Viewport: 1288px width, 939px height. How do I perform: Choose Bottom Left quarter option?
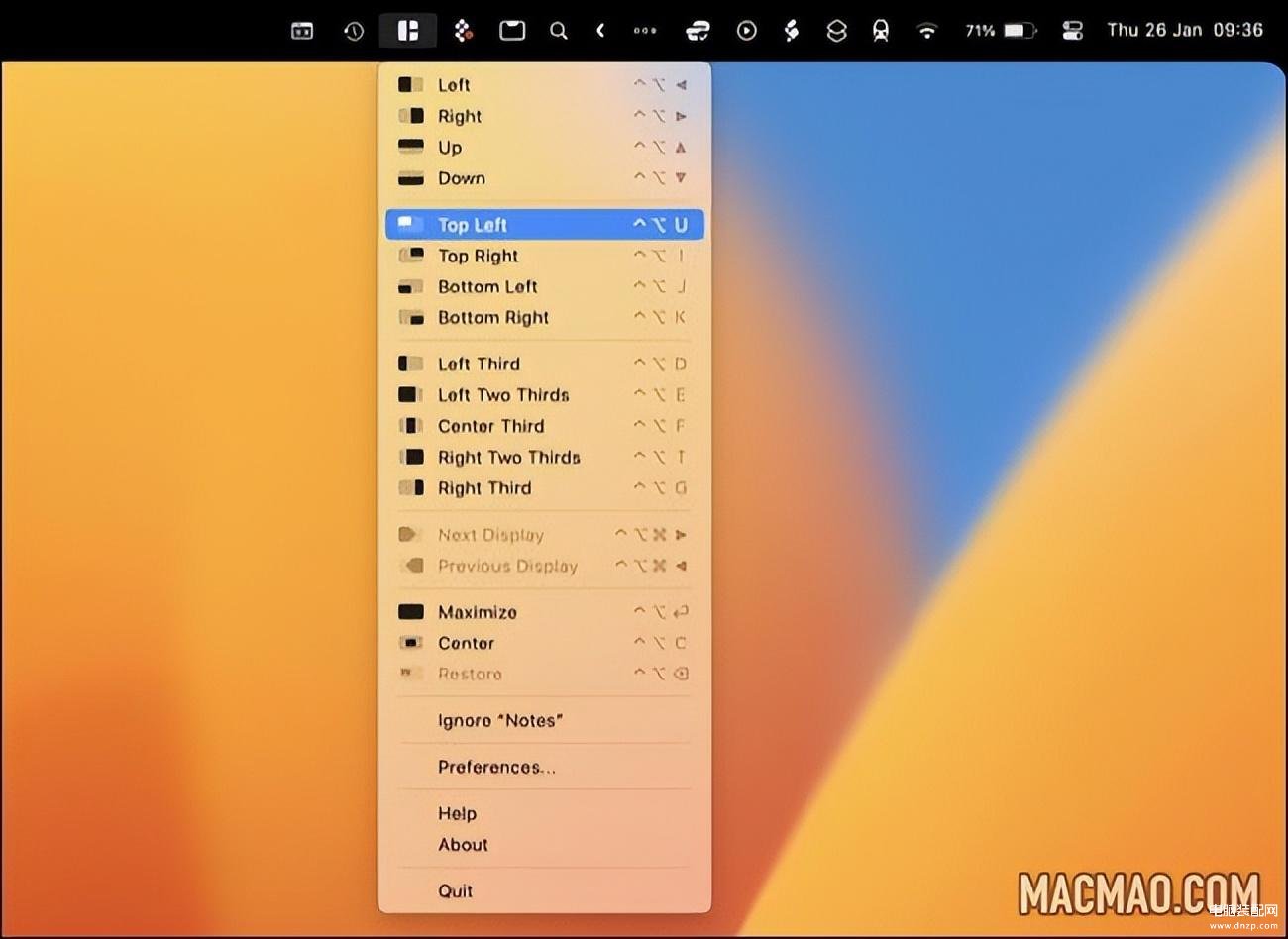544,286
